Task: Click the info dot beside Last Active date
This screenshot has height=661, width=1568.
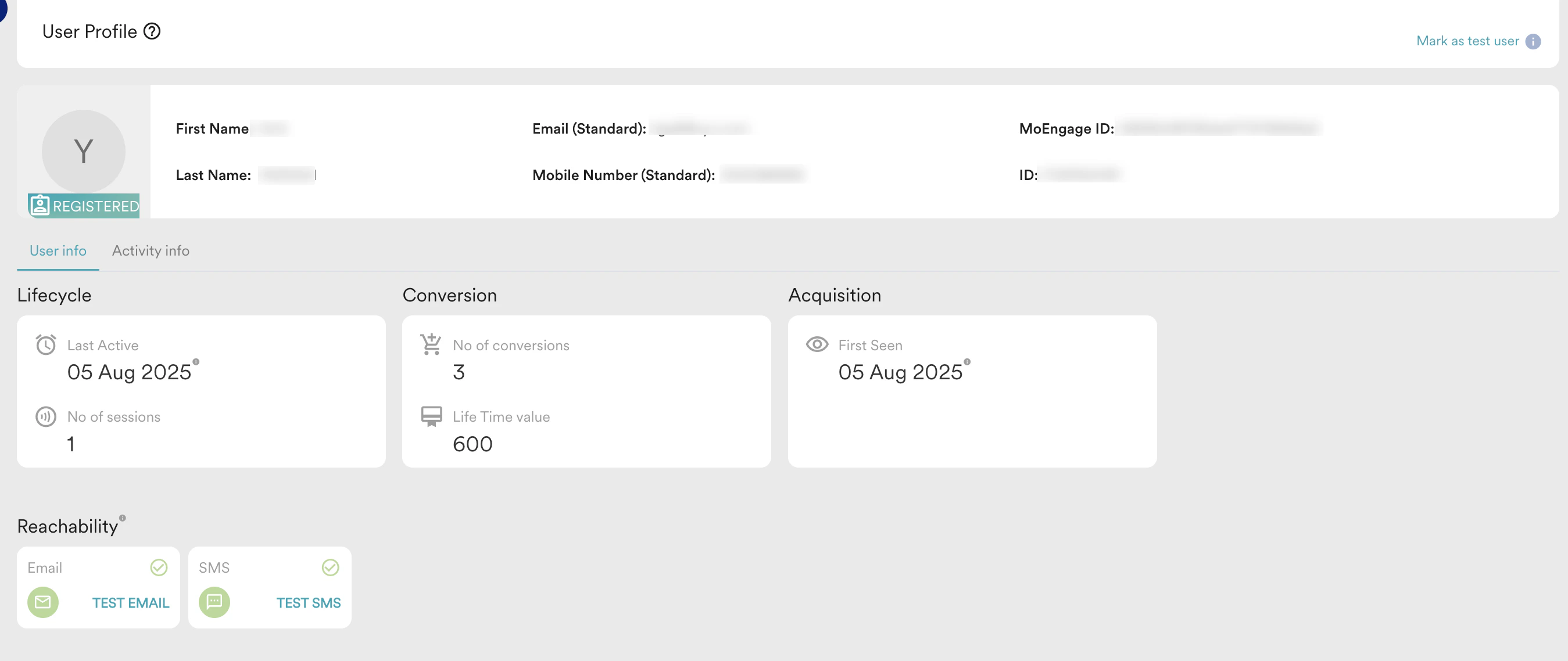Action: click(196, 362)
